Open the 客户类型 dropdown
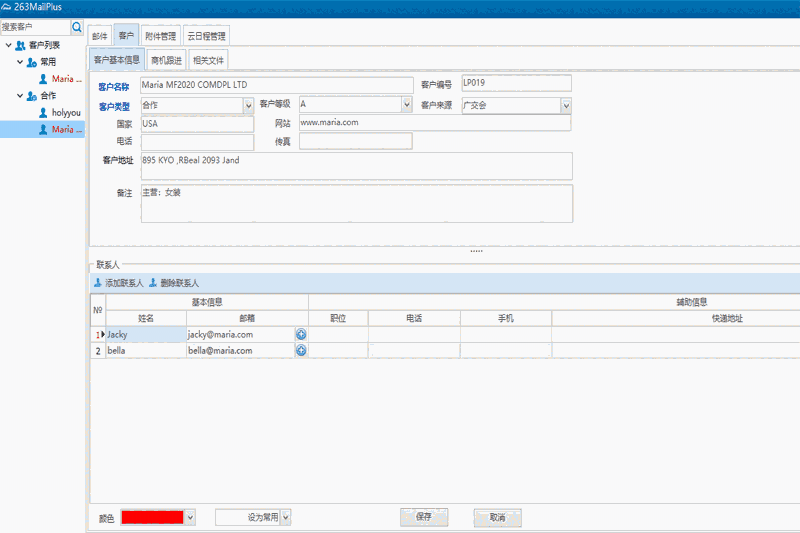 pyautogui.click(x=248, y=106)
